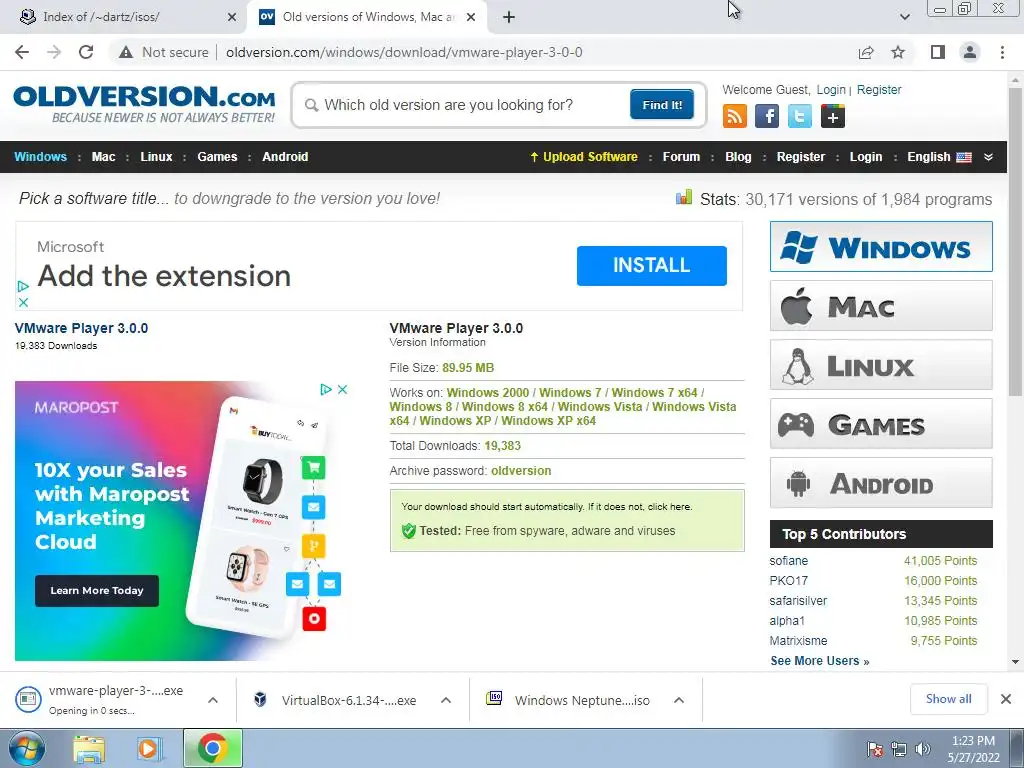1024x768 pixels.
Task: Click the volume speaker tray icon
Action: point(923,749)
